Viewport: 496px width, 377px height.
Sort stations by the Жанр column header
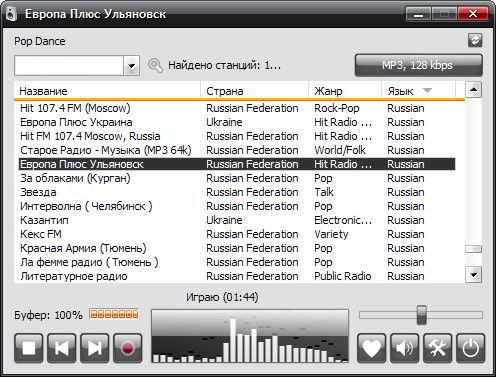click(345, 91)
